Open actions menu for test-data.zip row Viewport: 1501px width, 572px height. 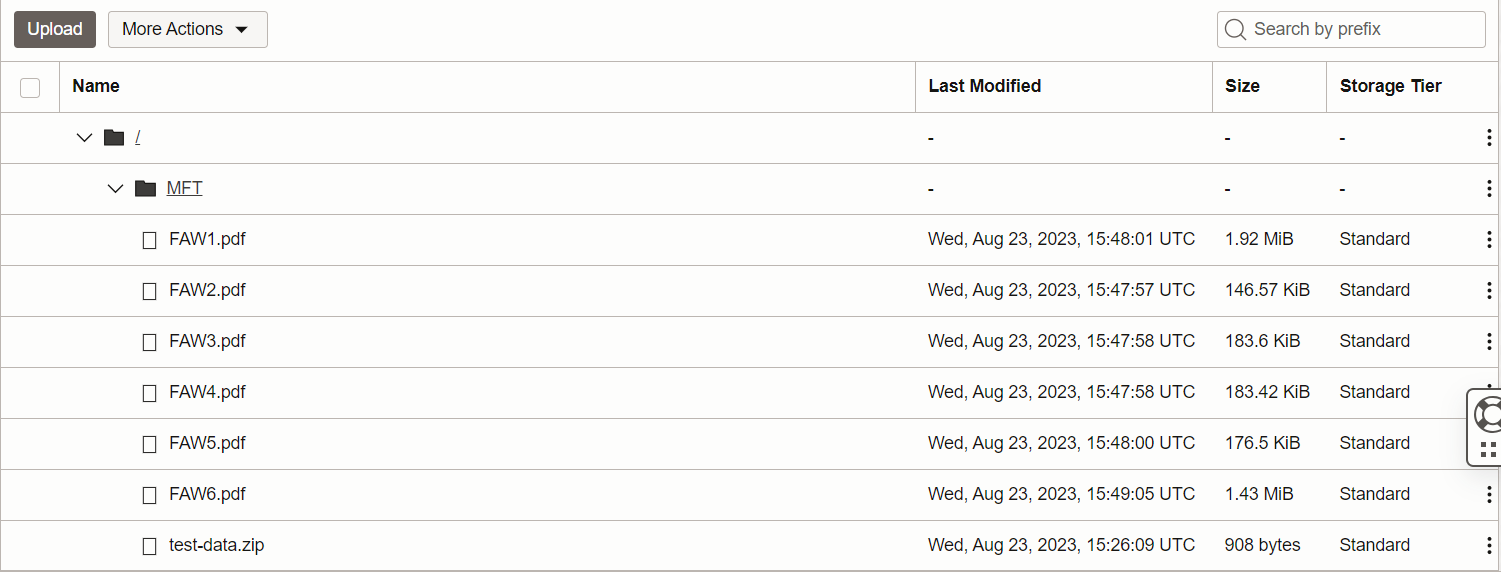1489,546
